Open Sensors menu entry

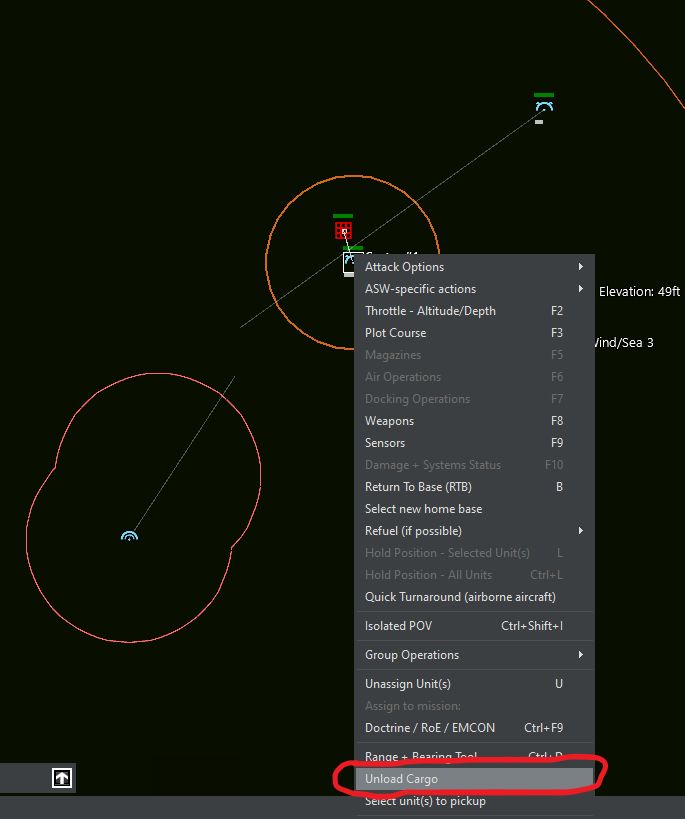(474, 443)
